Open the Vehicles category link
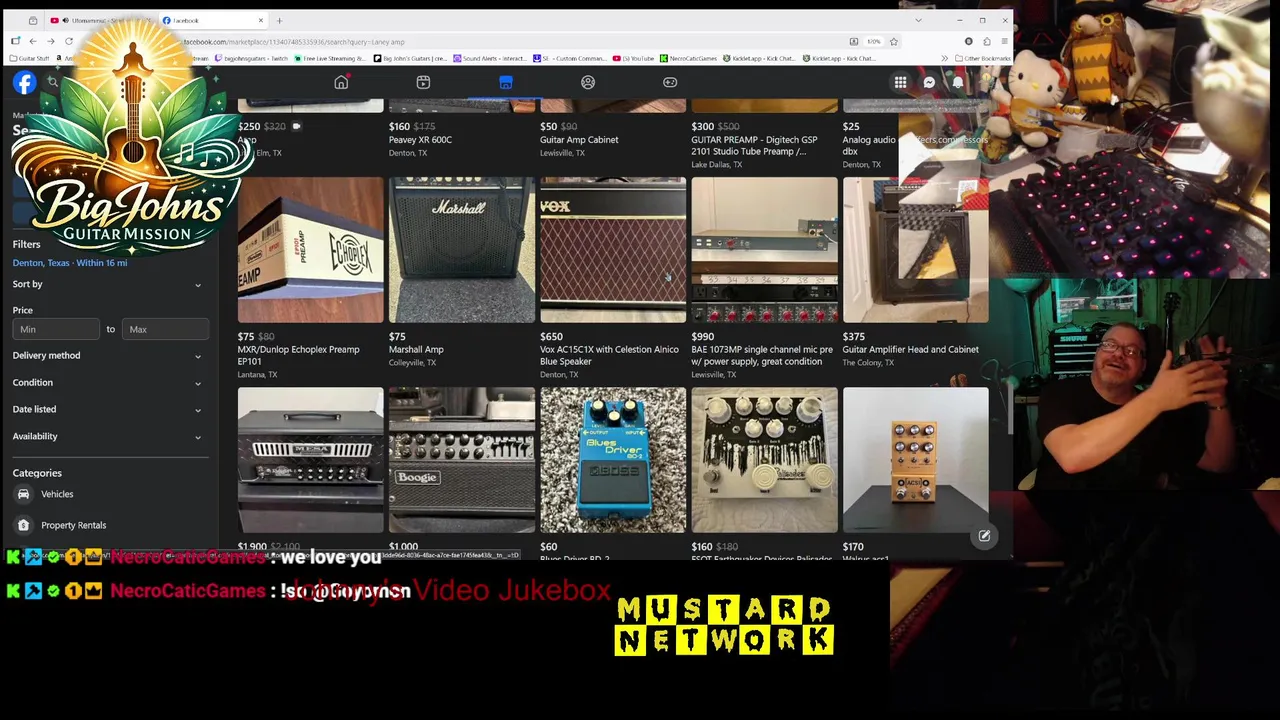The width and height of the screenshot is (1280, 720). (57, 494)
